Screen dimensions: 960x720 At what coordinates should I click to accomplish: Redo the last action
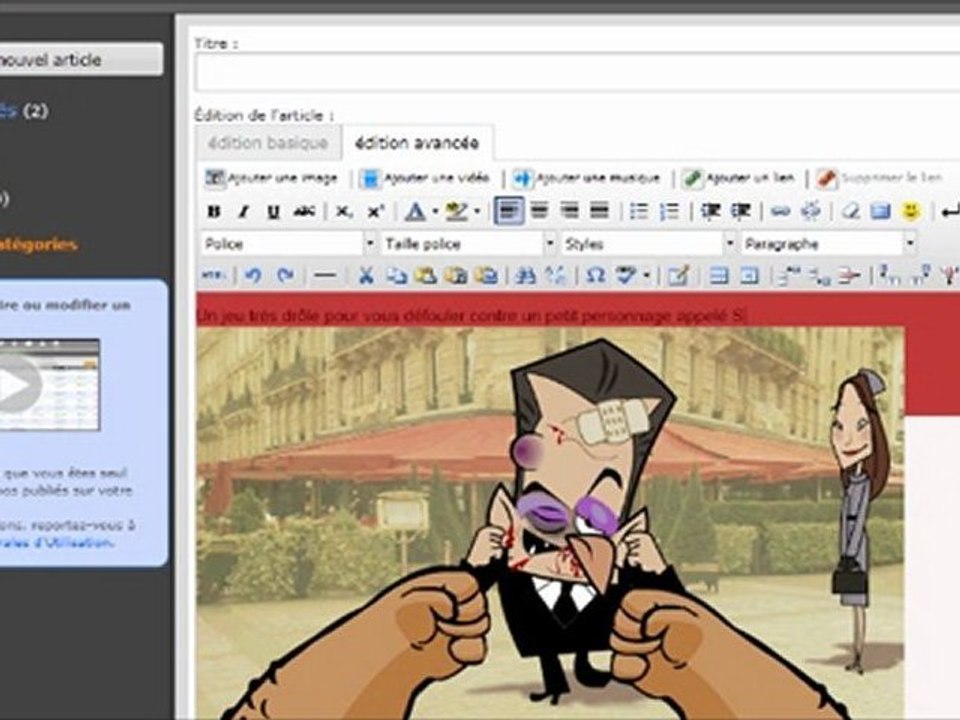pos(285,276)
